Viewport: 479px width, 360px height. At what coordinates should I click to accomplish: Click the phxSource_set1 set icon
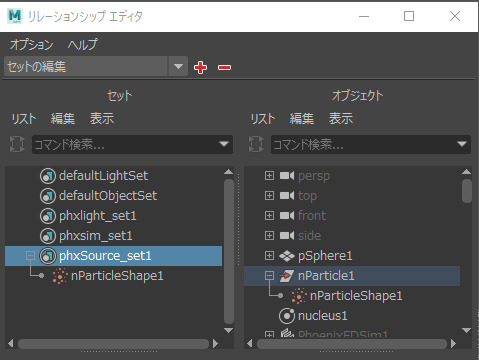(48, 256)
